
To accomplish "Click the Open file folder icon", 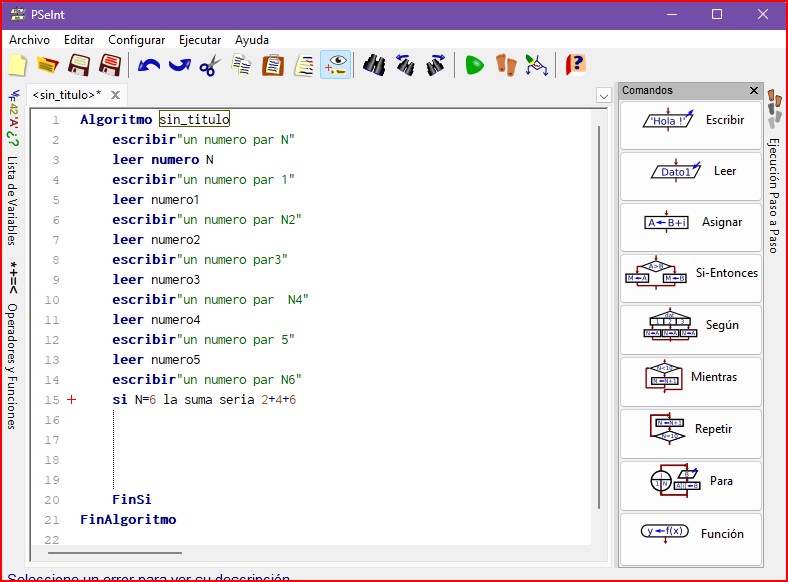I will click(47, 65).
